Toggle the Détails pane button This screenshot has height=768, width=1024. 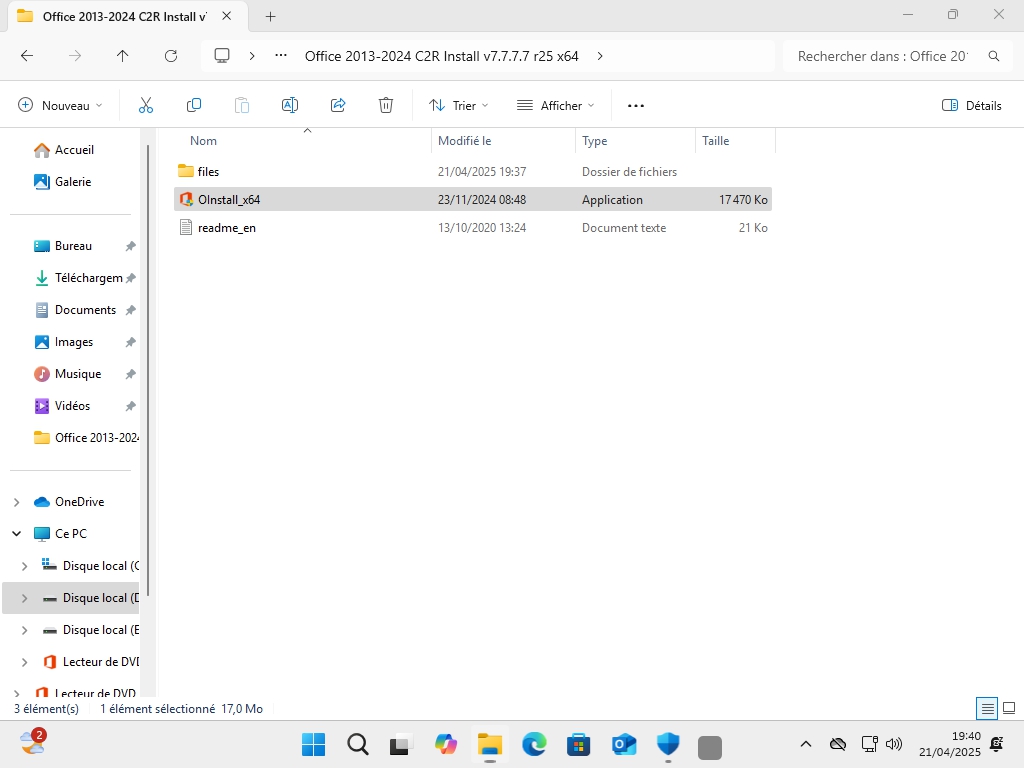click(x=972, y=105)
